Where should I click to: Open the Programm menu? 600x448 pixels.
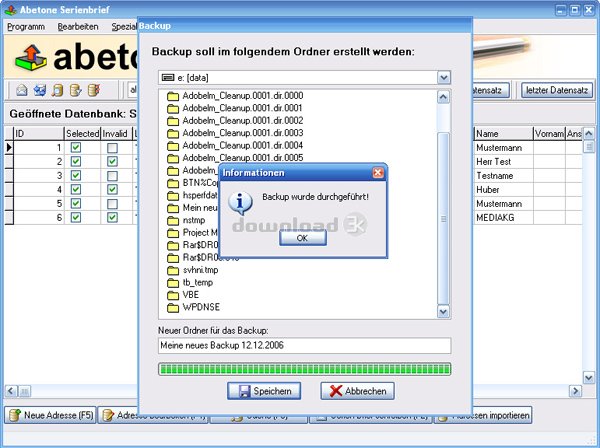coord(26,27)
